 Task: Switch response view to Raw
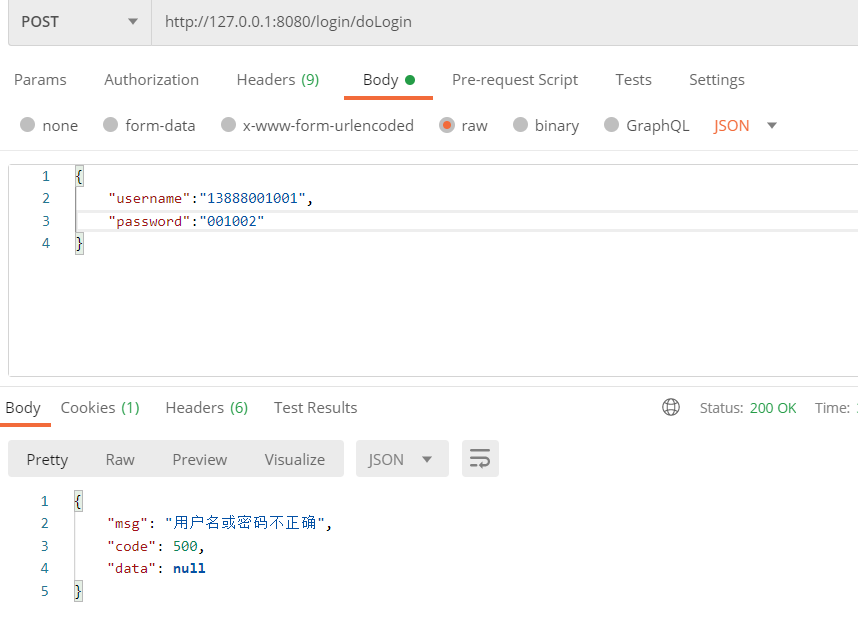click(x=120, y=459)
